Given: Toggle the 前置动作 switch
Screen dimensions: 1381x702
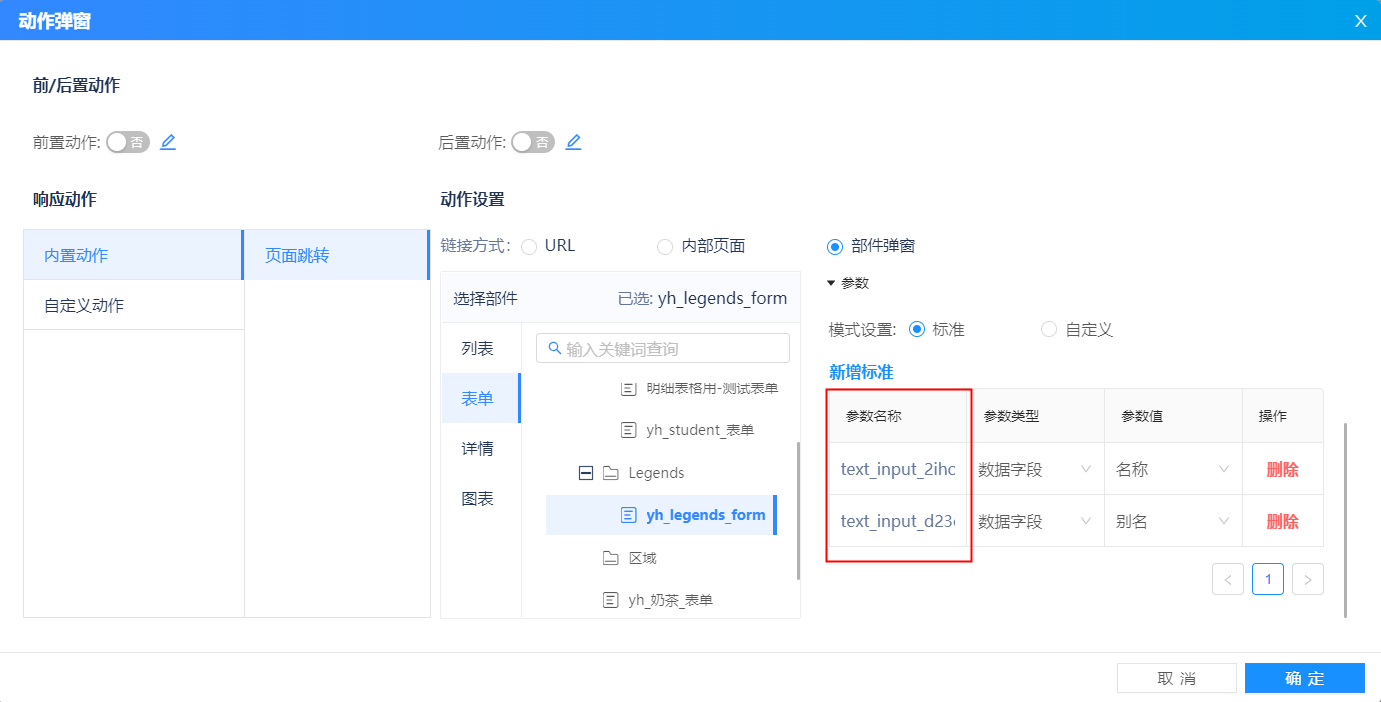Looking at the screenshot, I should point(128,142).
